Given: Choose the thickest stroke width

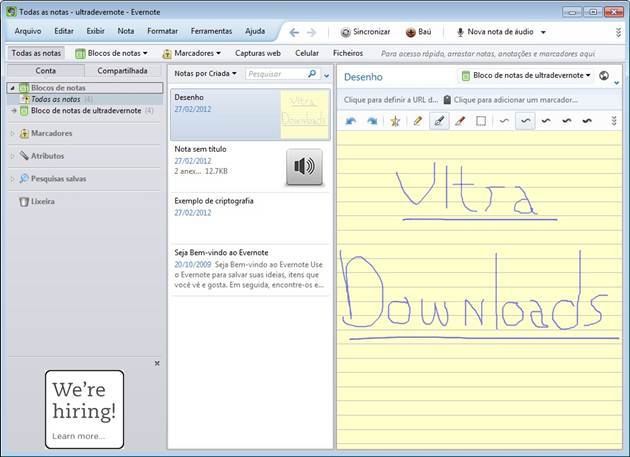Looking at the screenshot, I should tap(587, 121).
